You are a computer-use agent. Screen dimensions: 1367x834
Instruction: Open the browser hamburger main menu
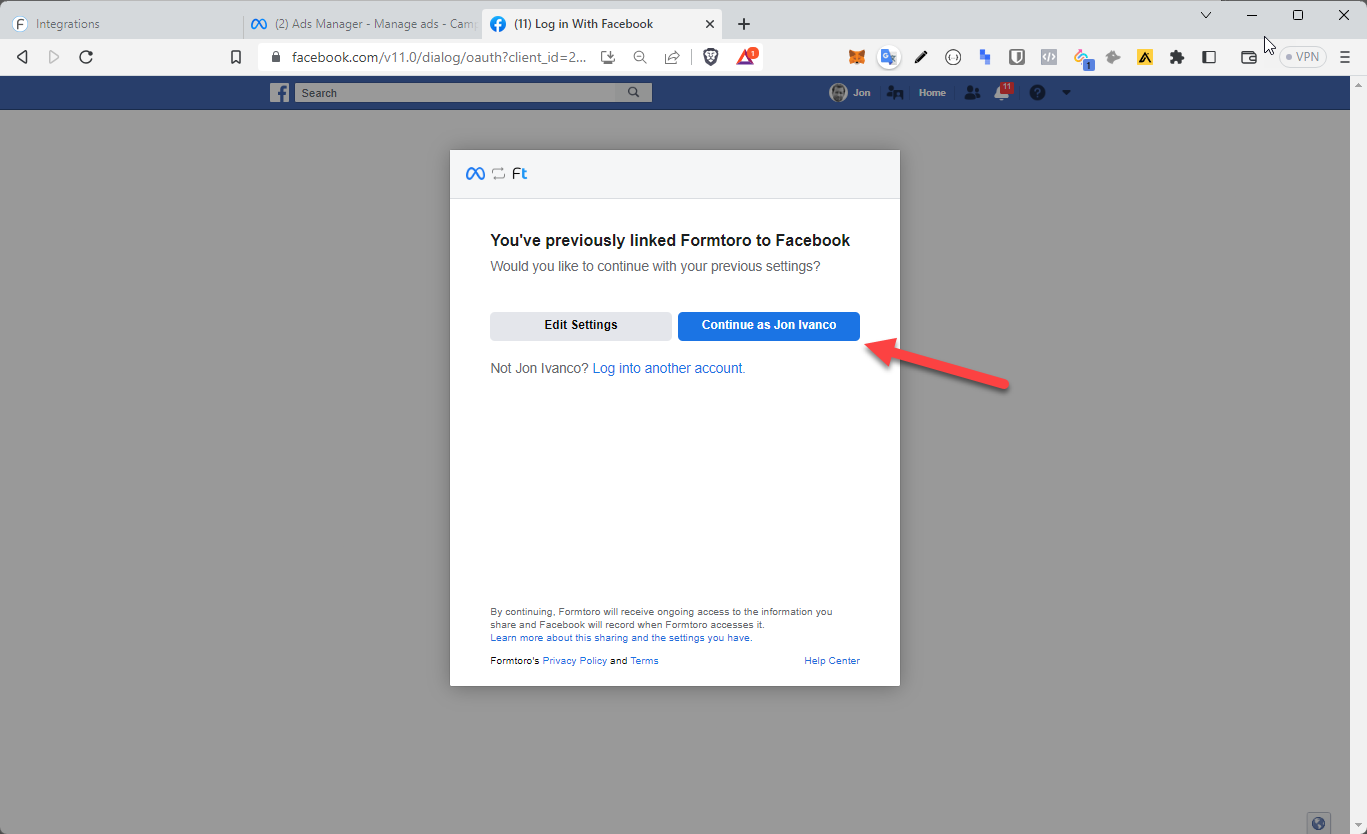pos(1345,57)
